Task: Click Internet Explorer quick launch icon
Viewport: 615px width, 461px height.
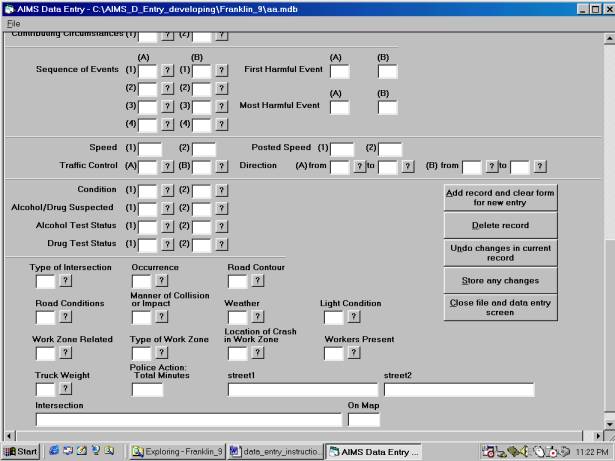Action: (x=54, y=451)
